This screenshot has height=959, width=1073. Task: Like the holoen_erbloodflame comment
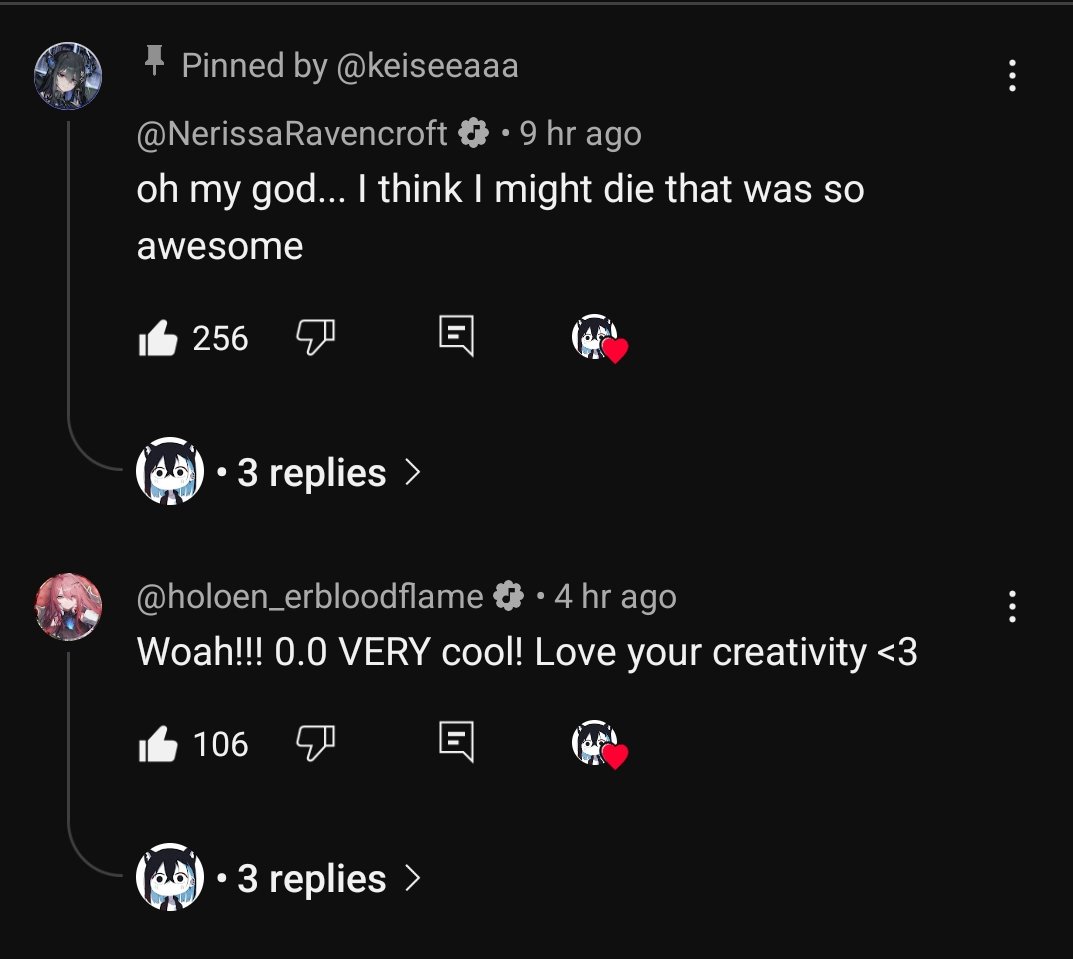point(158,745)
